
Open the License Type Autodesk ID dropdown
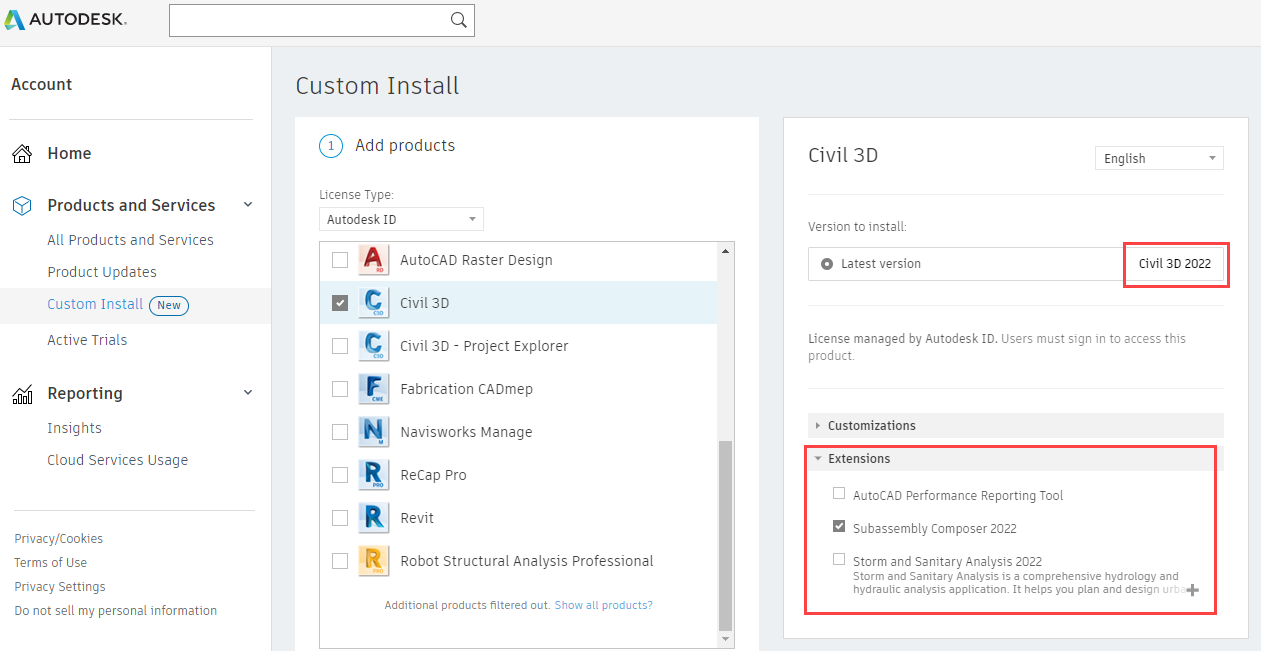click(401, 219)
